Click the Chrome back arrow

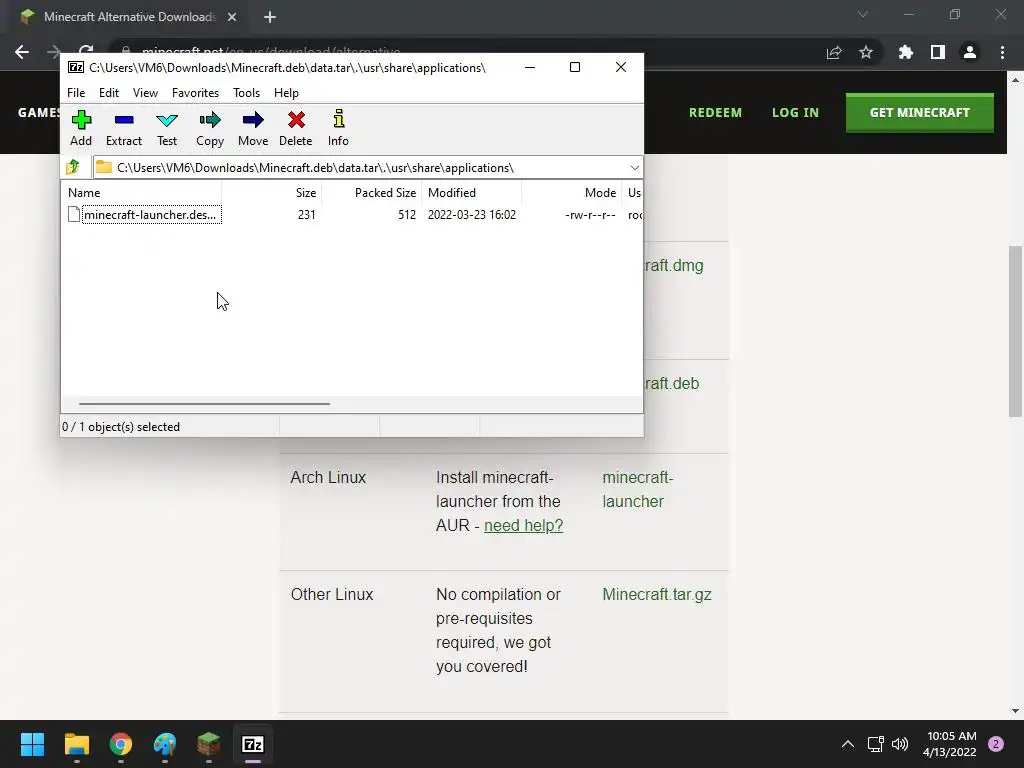(x=22, y=52)
